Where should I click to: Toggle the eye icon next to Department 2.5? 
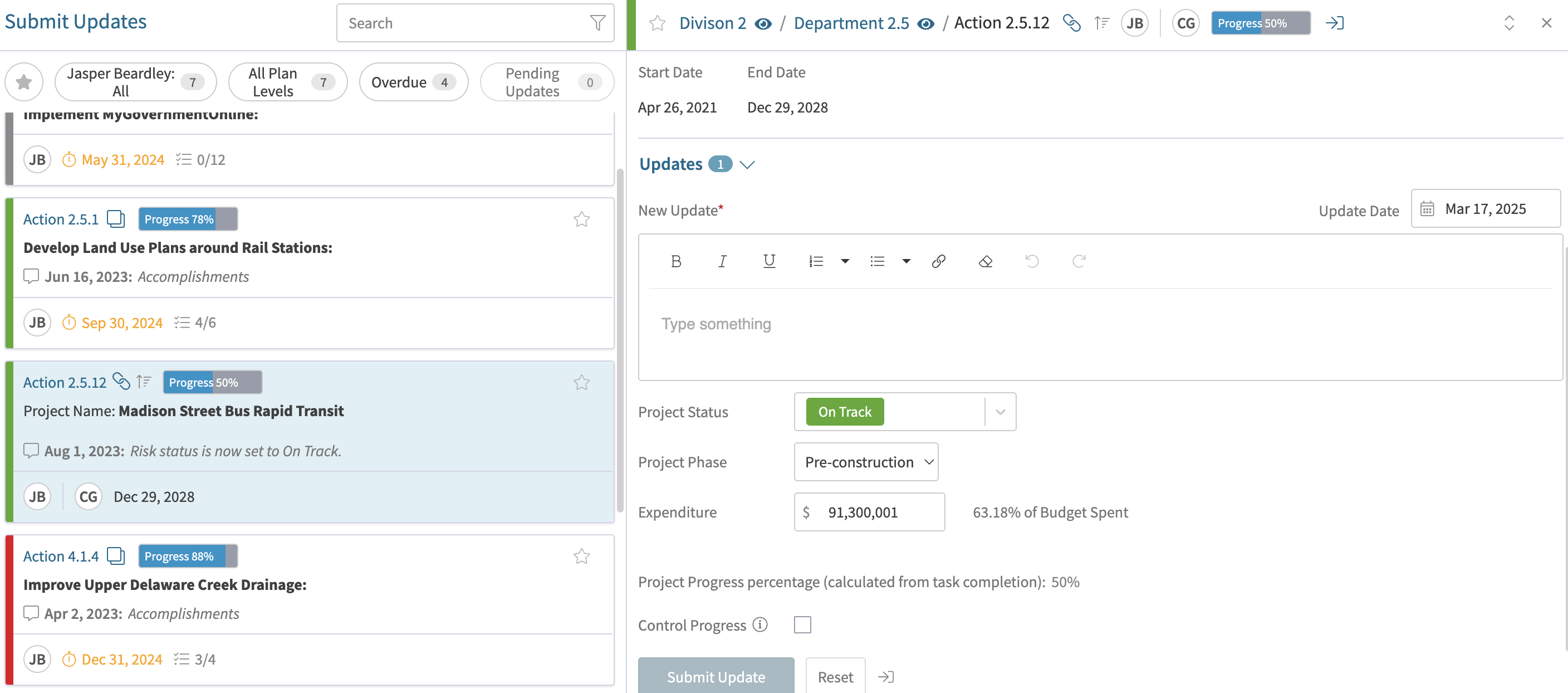(x=925, y=23)
